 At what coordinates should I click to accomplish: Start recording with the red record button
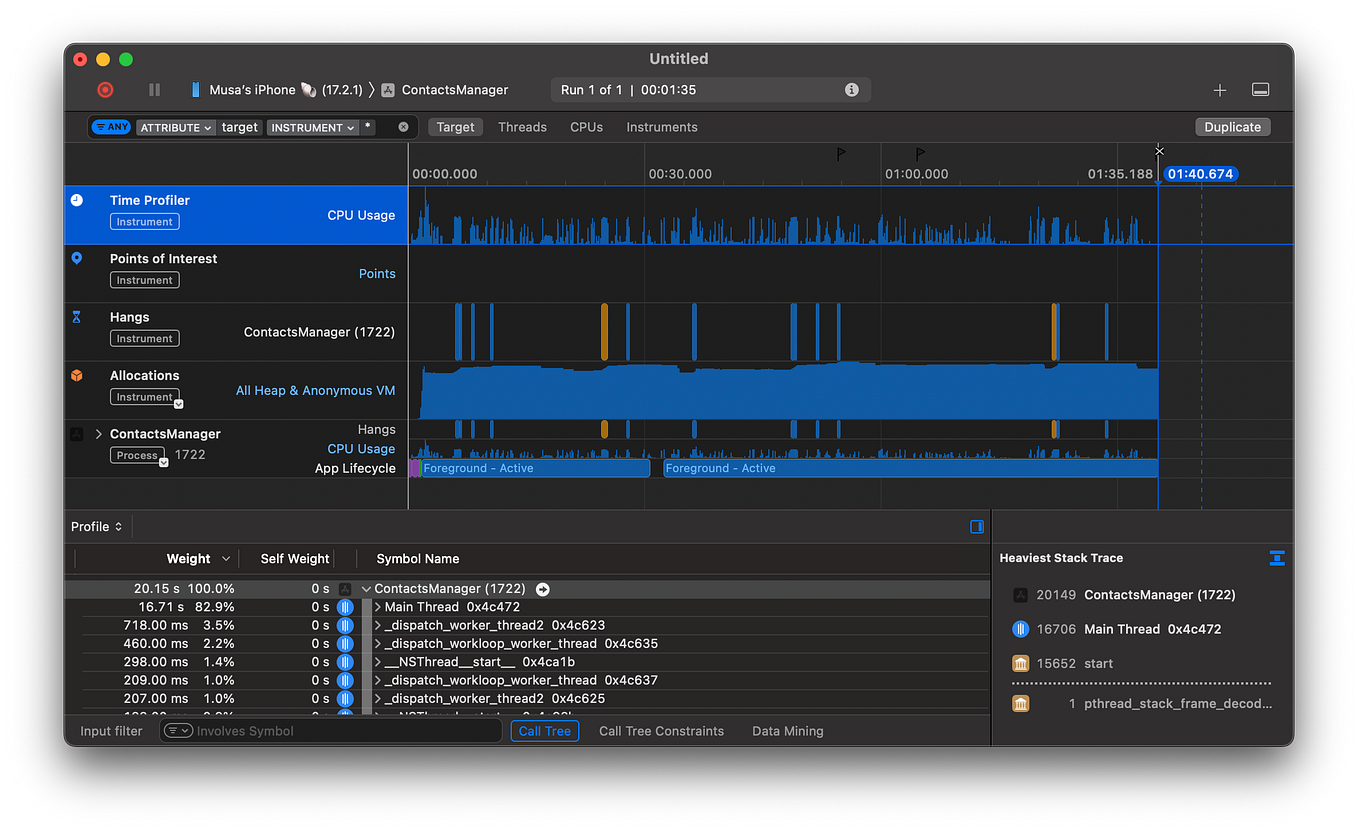(x=105, y=89)
